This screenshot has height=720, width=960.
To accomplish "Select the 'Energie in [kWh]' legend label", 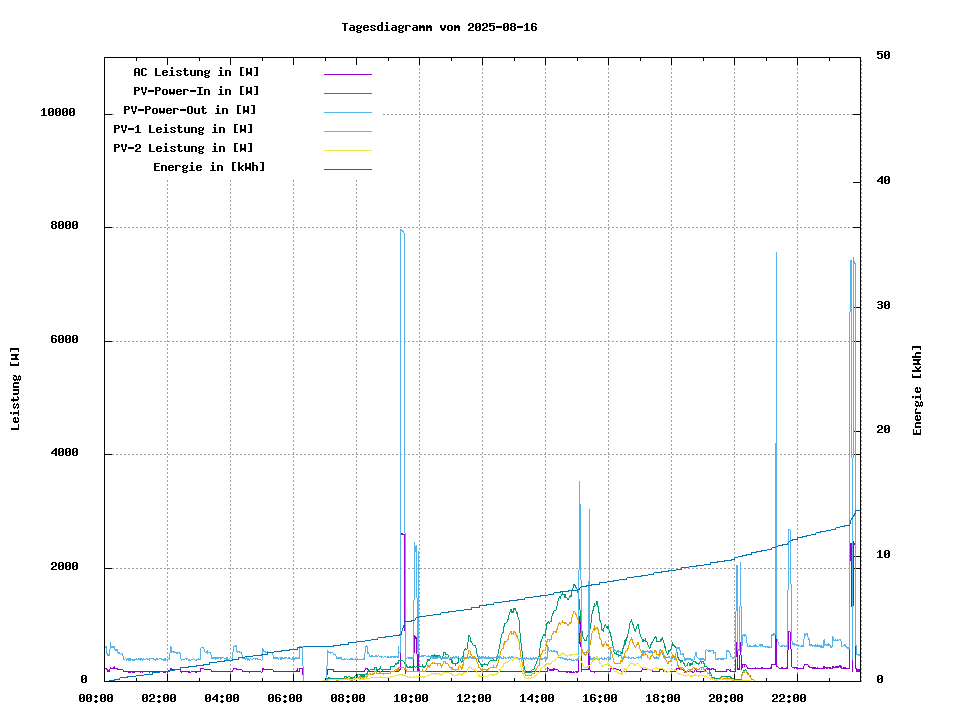I will click(209, 167).
